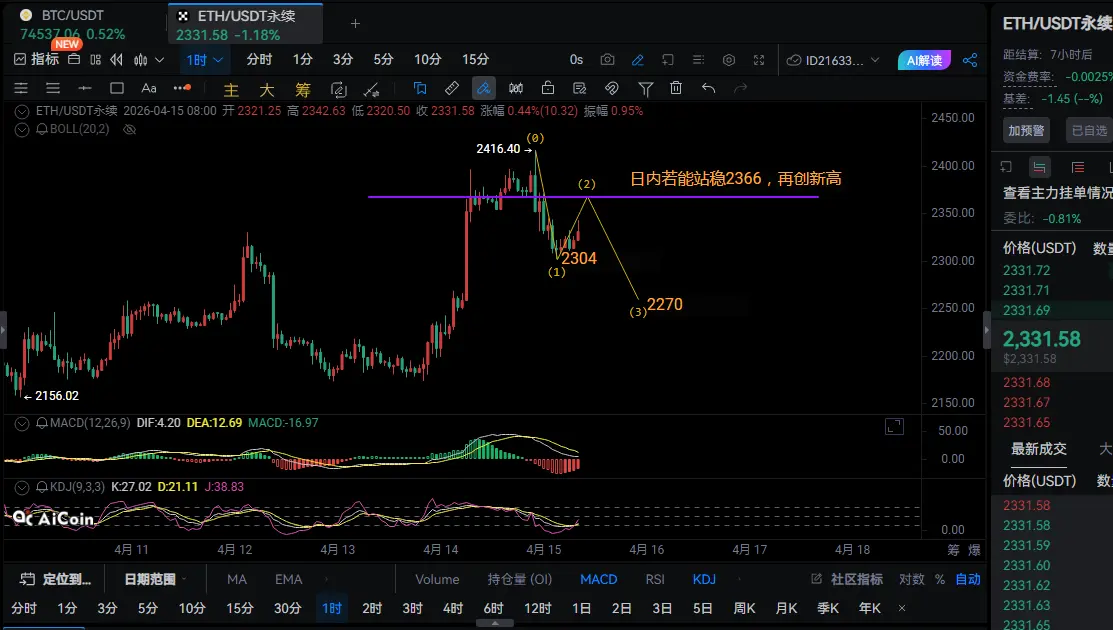This screenshot has height=630, width=1113.
Task: Open the ID21633 account dropdown
Action: point(833,60)
